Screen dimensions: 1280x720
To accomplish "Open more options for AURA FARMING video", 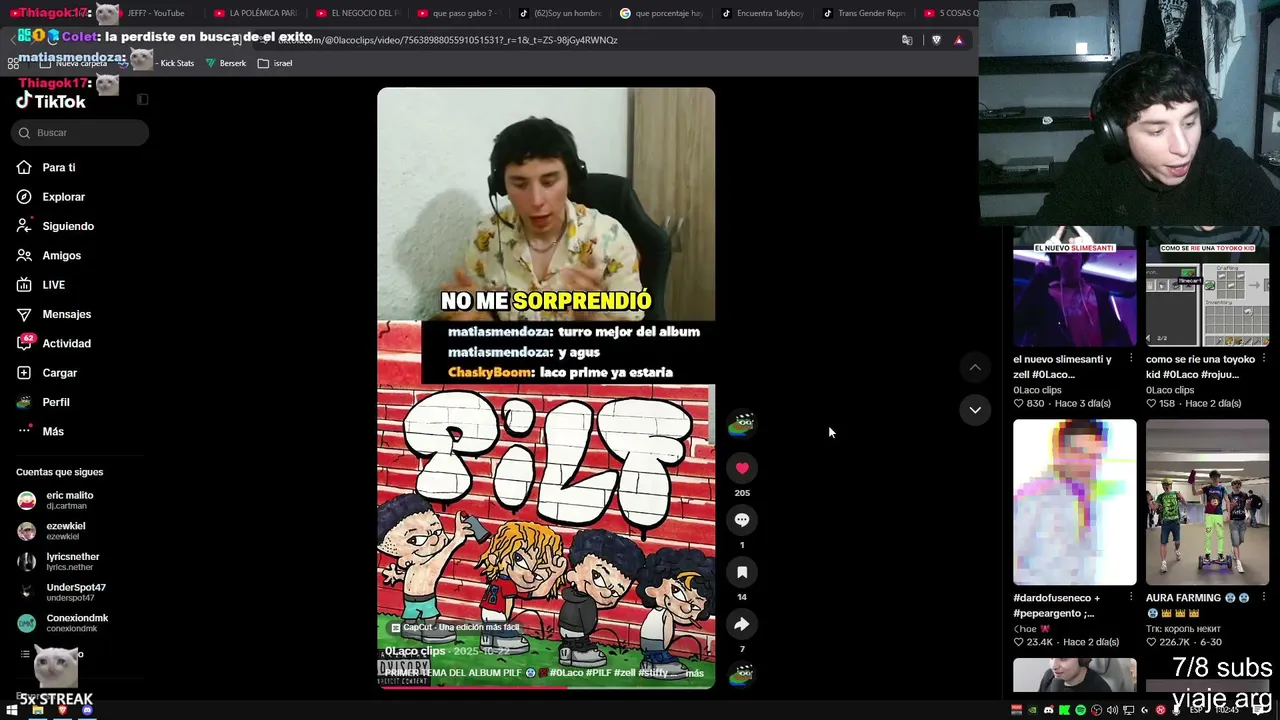I will (1264, 598).
